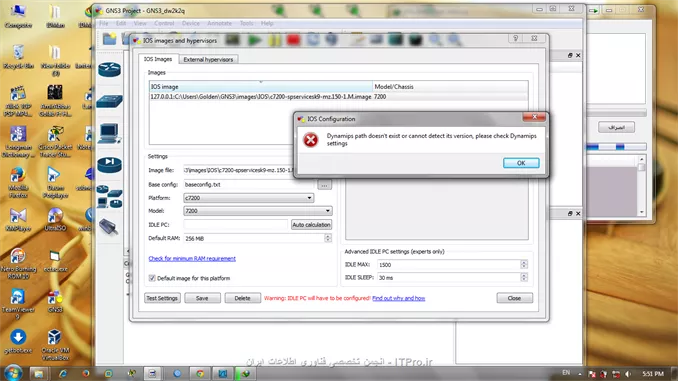
Task: Click the clock showing 5:51 PM
Action: coord(652,374)
